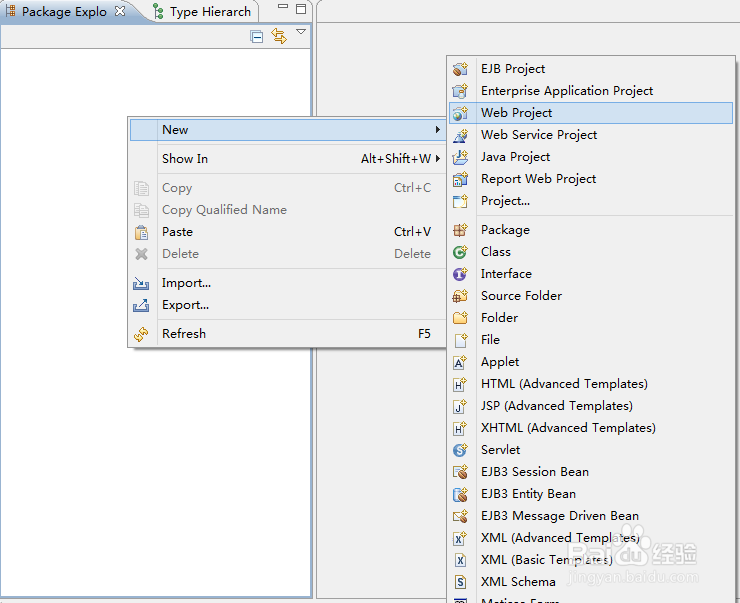Toggle Link with Editor arrows icon
The height and width of the screenshot is (603, 740).
279,36
